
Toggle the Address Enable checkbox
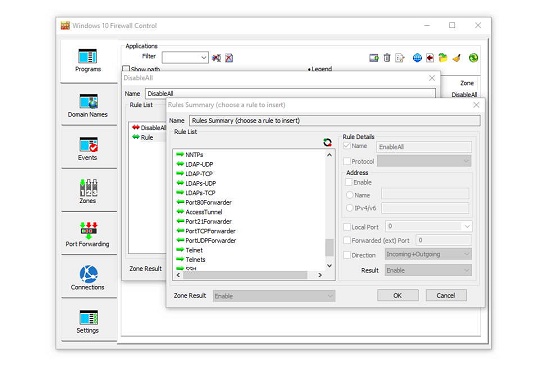(x=349, y=182)
